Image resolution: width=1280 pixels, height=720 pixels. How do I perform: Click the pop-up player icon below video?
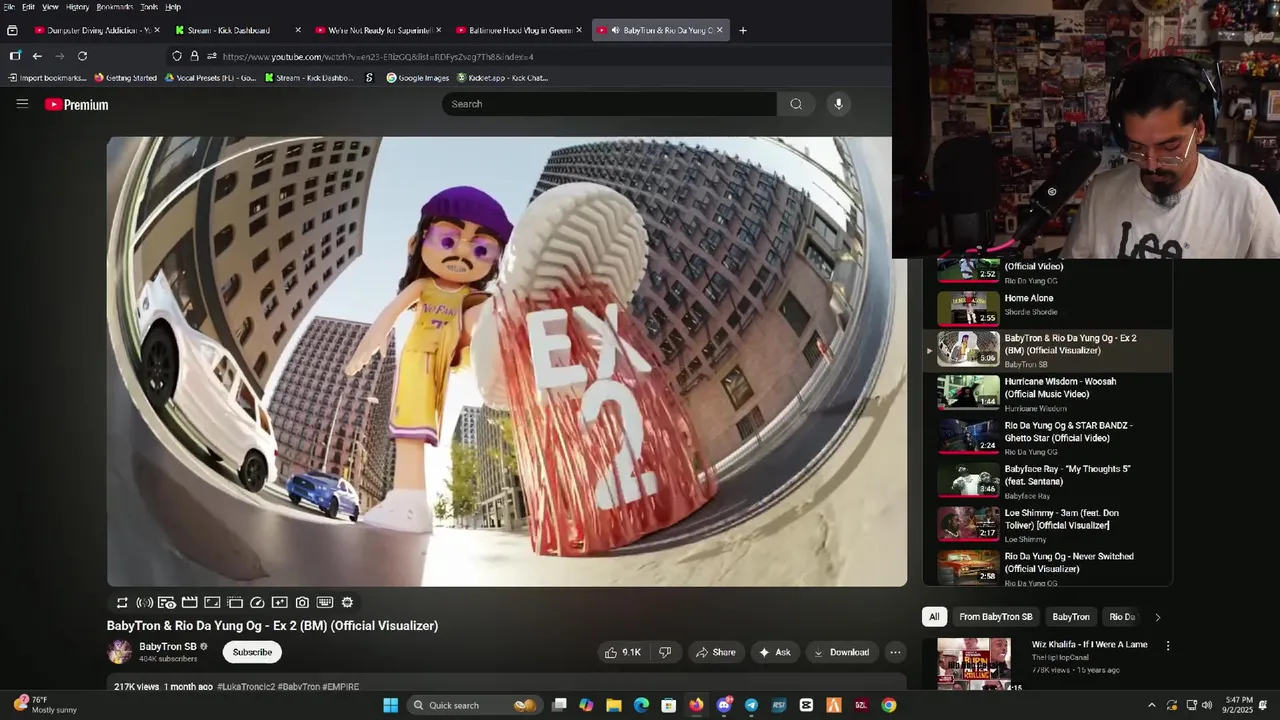[x=235, y=603]
